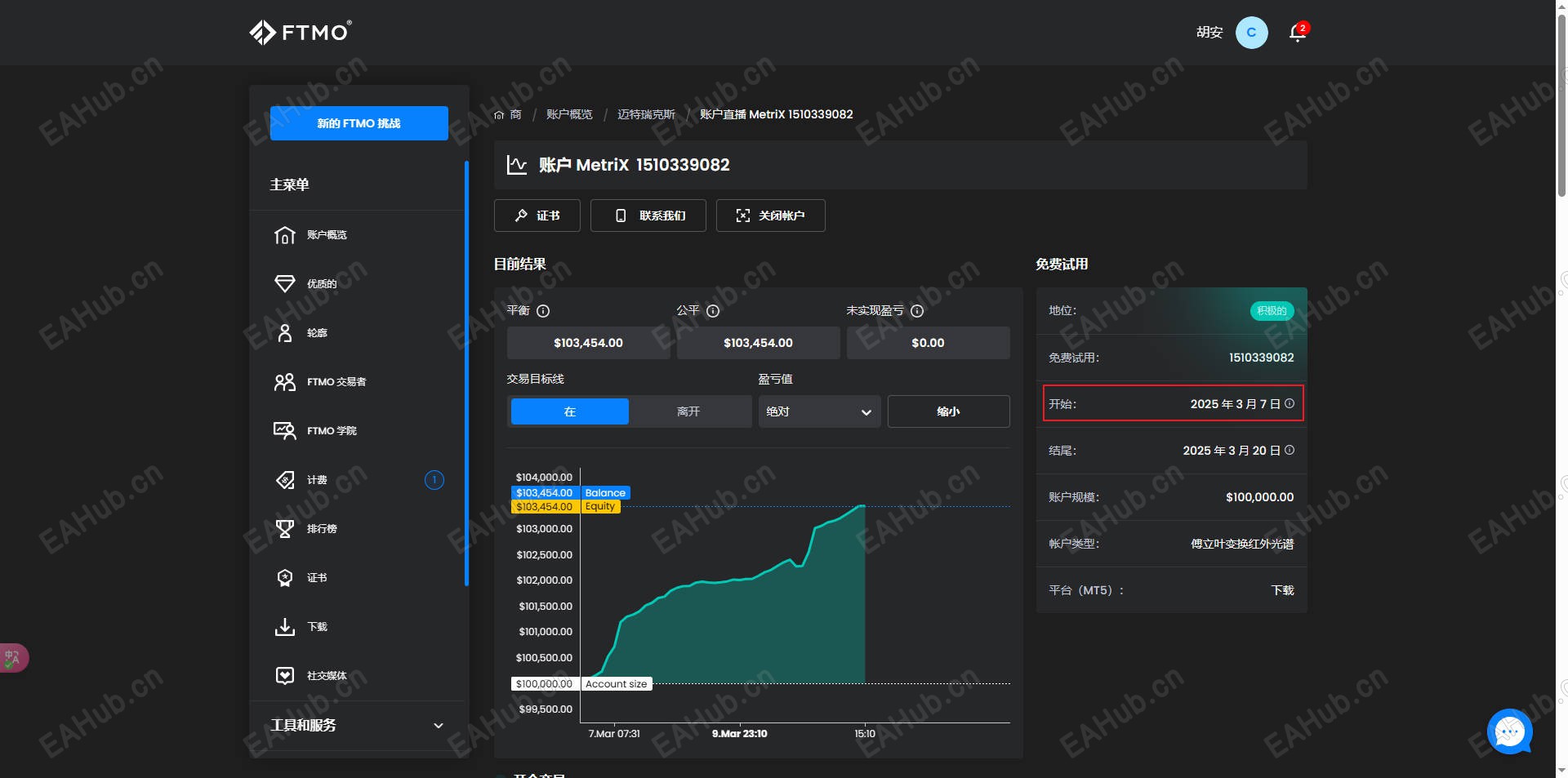Open the notification bell icon

pos(1297,33)
